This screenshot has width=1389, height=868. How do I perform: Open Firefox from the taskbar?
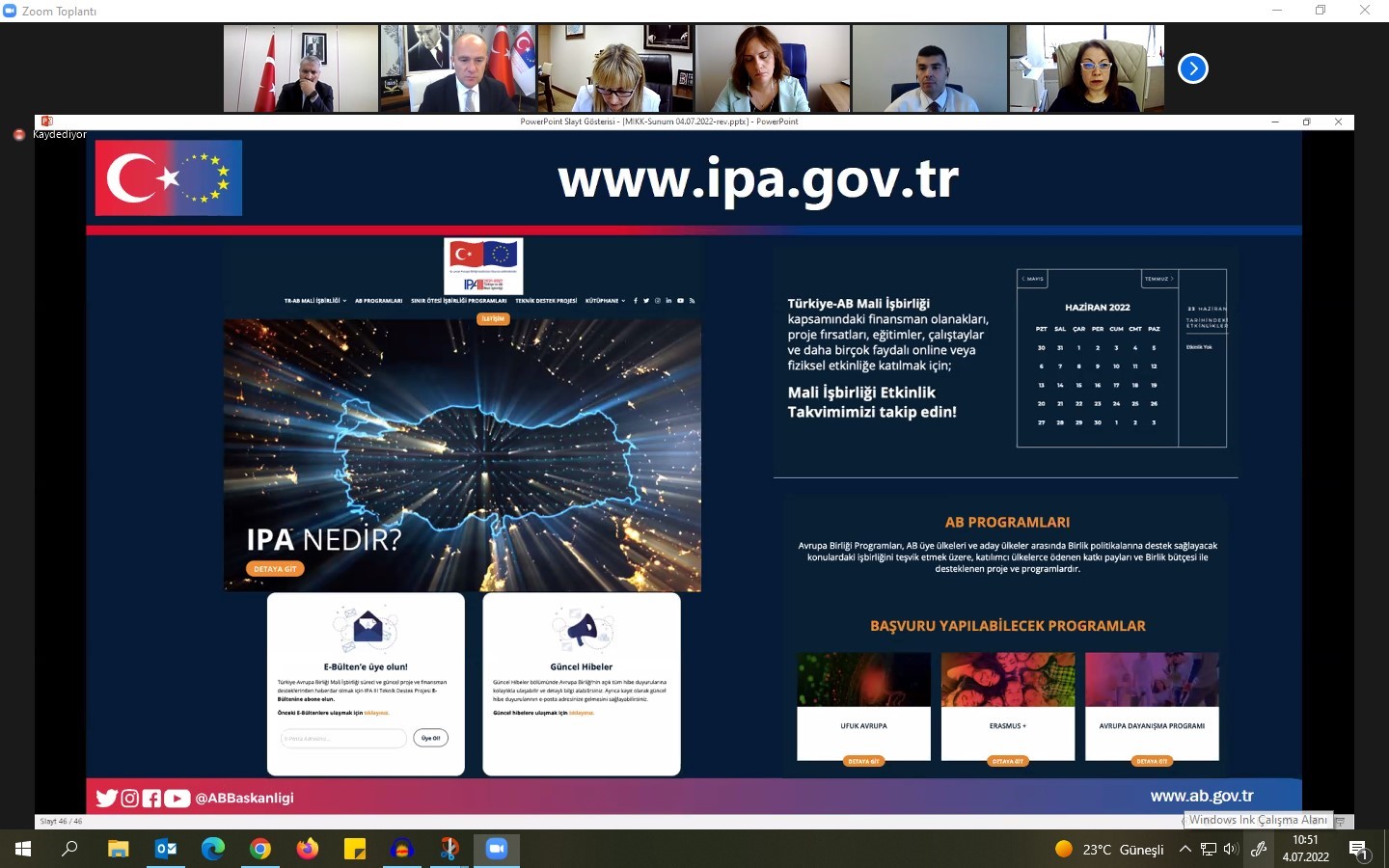[x=308, y=849]
